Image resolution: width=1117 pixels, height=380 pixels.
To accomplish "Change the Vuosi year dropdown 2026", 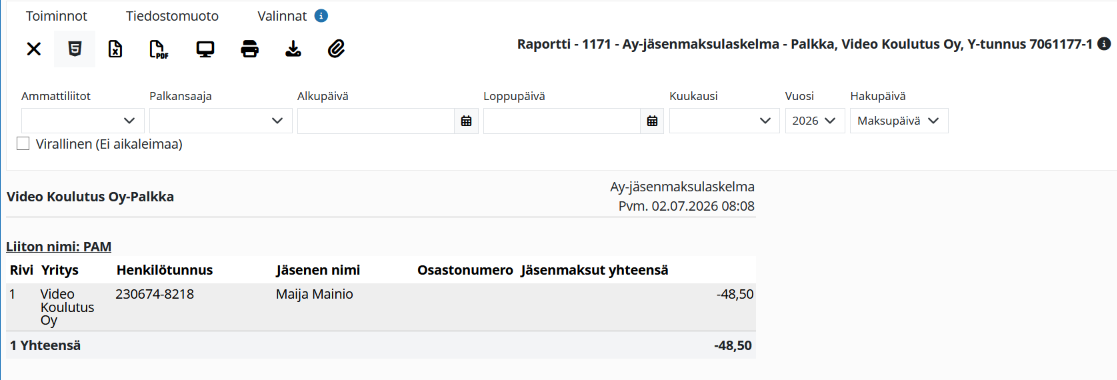I will coord(815,120).
